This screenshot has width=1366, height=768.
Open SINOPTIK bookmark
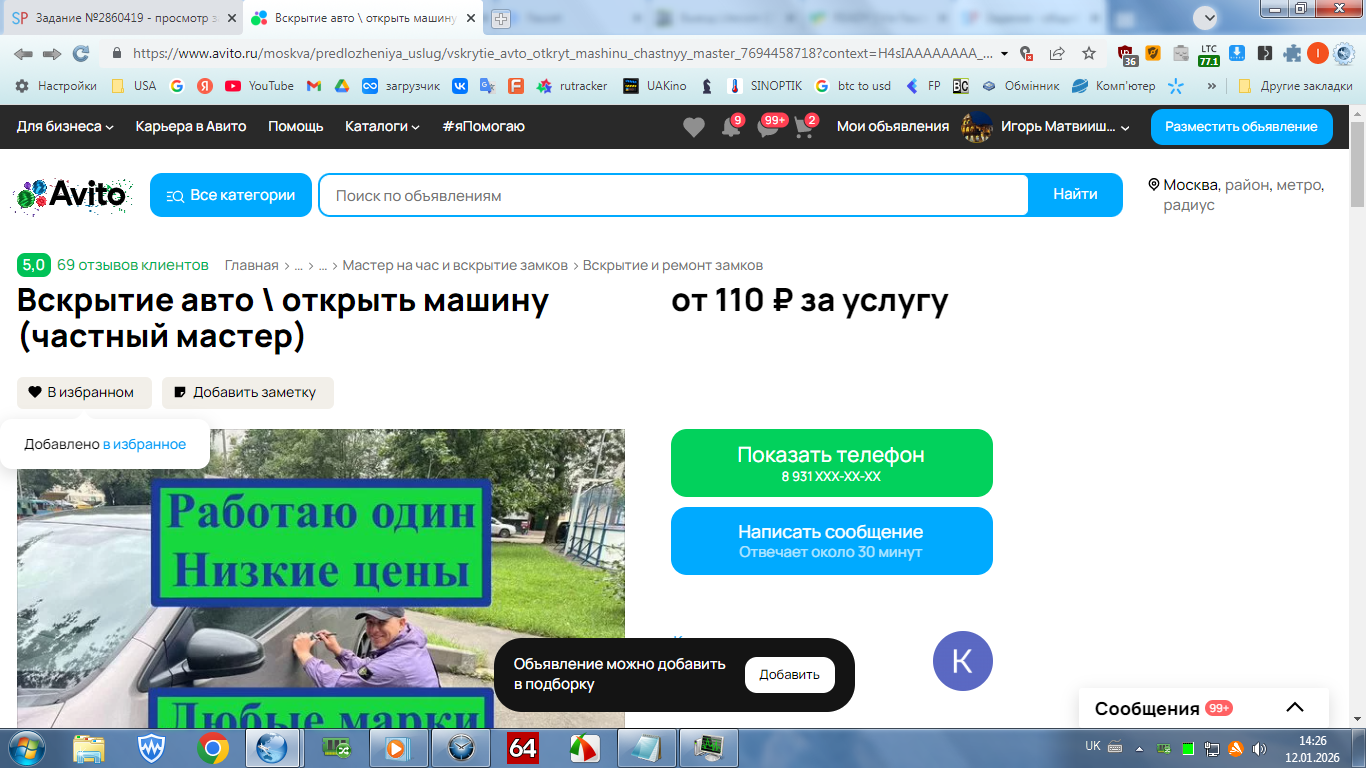(764, 86)
